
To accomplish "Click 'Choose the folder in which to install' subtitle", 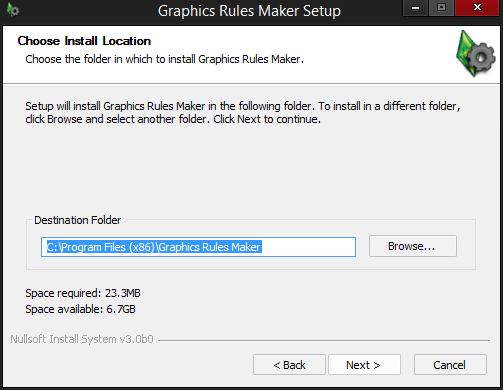I will [165, 59].
